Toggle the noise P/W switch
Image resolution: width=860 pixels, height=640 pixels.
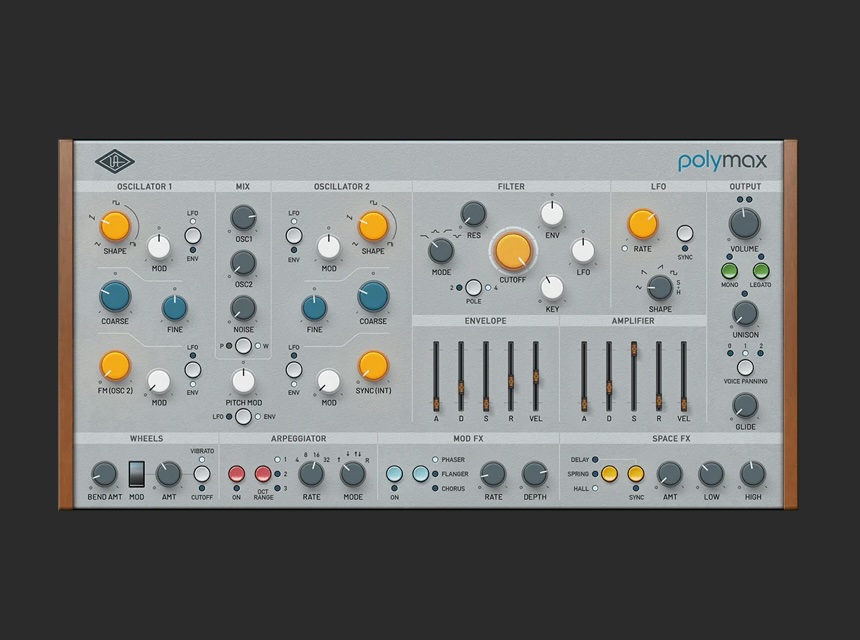point(243,346)
